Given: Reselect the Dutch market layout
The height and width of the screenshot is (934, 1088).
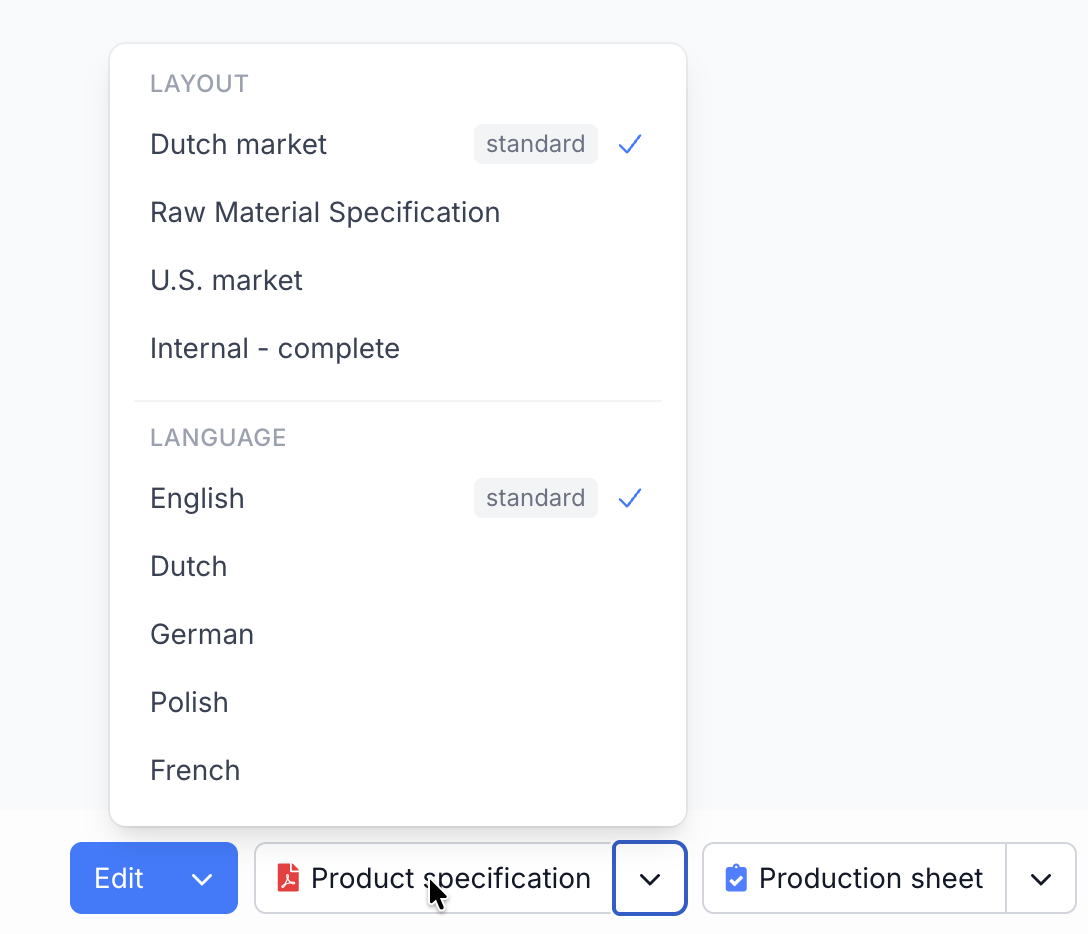Looking at the screenshot, I should (238, 144).
